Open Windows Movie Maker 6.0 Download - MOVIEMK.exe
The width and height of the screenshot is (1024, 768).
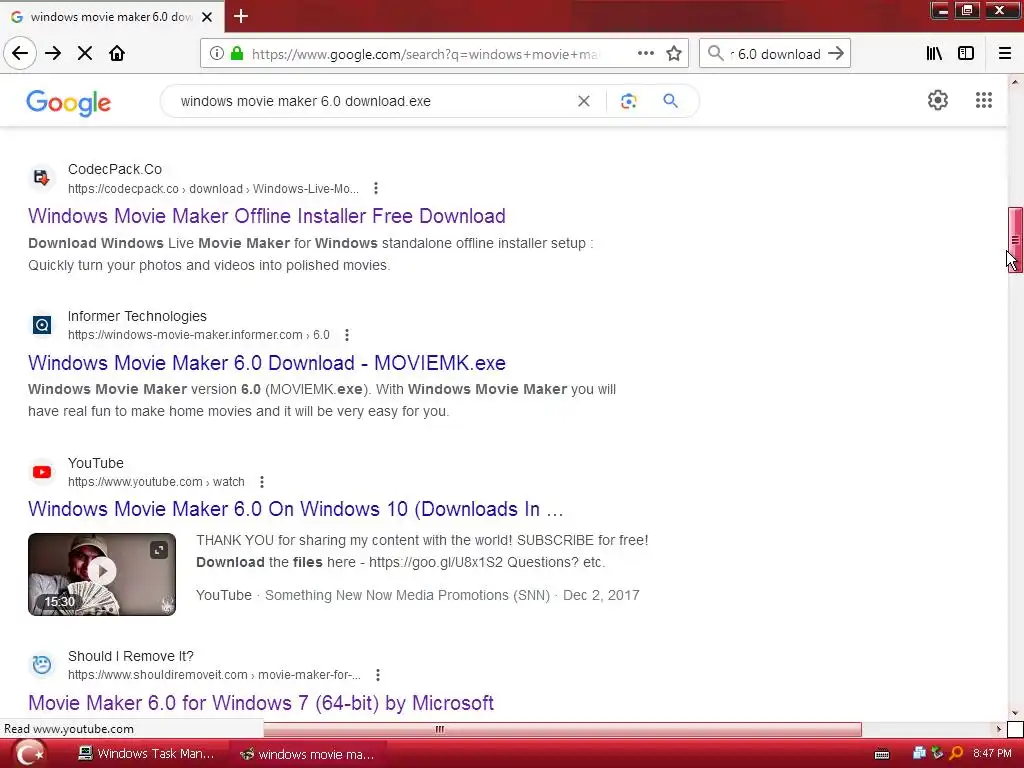tap(266, 363)
